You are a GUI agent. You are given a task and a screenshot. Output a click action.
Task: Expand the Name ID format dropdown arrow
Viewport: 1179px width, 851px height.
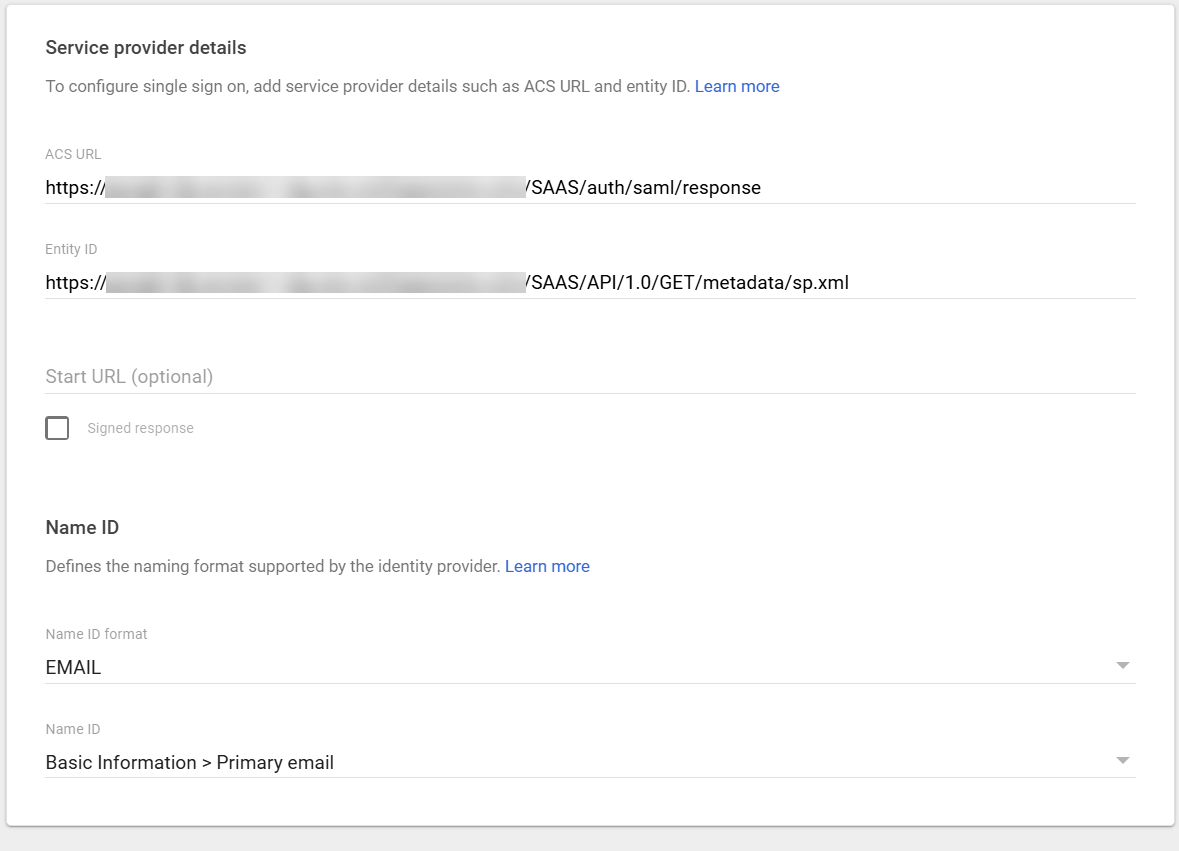point(1123,665)
